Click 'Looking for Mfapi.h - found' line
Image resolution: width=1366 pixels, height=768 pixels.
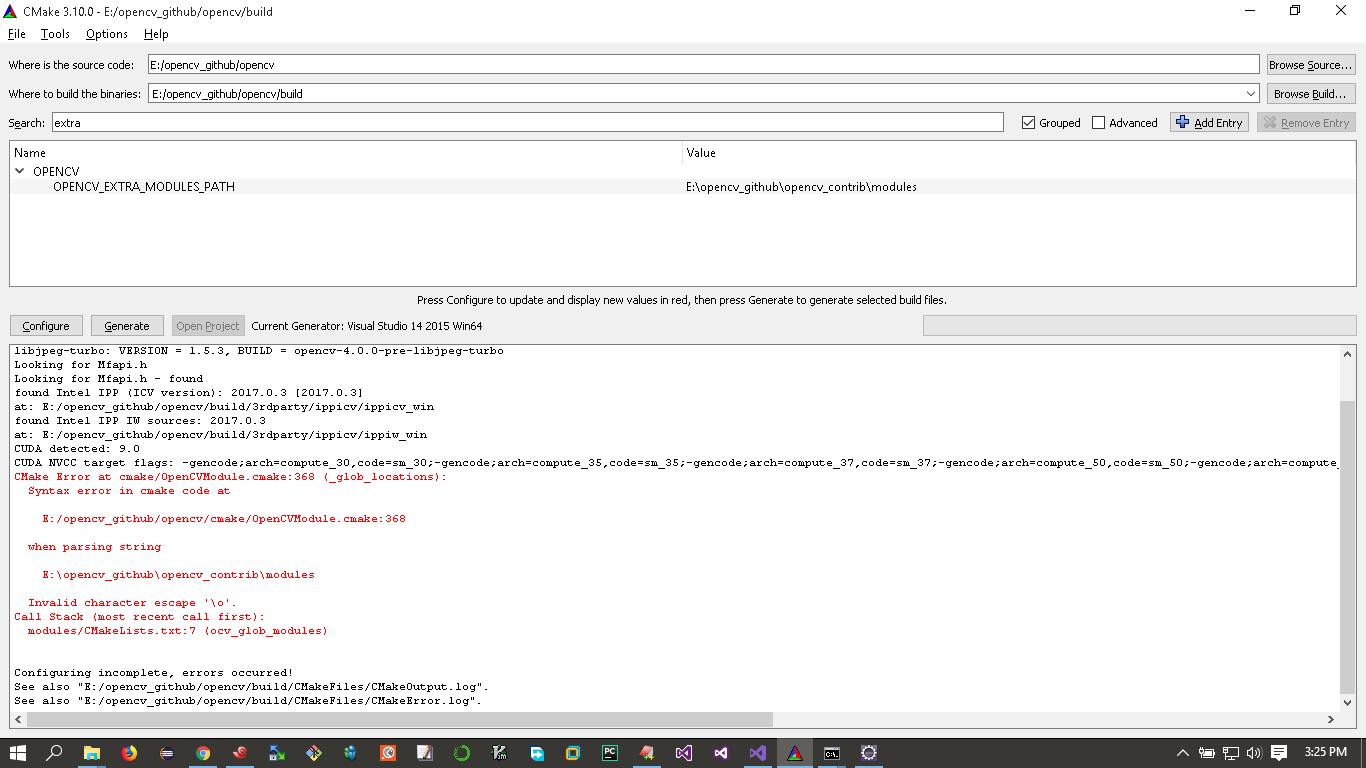click(109, 379)
